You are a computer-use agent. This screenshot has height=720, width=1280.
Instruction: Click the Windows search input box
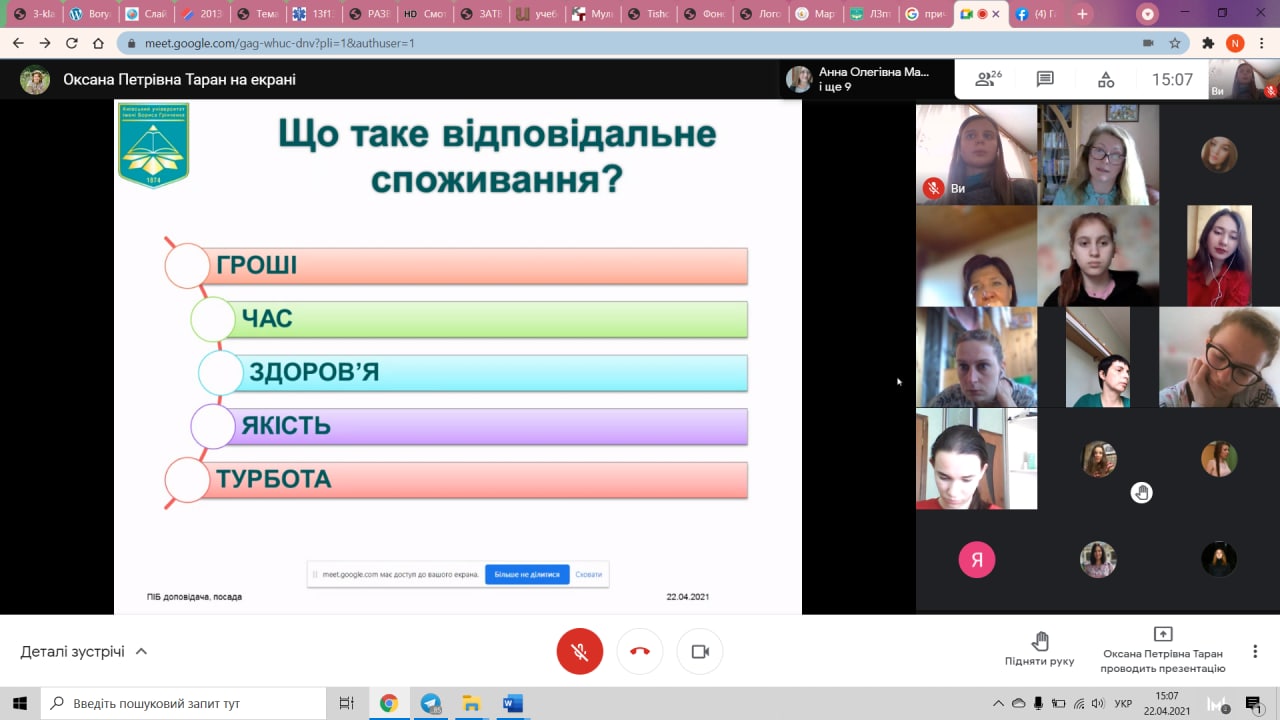(185, 704)
